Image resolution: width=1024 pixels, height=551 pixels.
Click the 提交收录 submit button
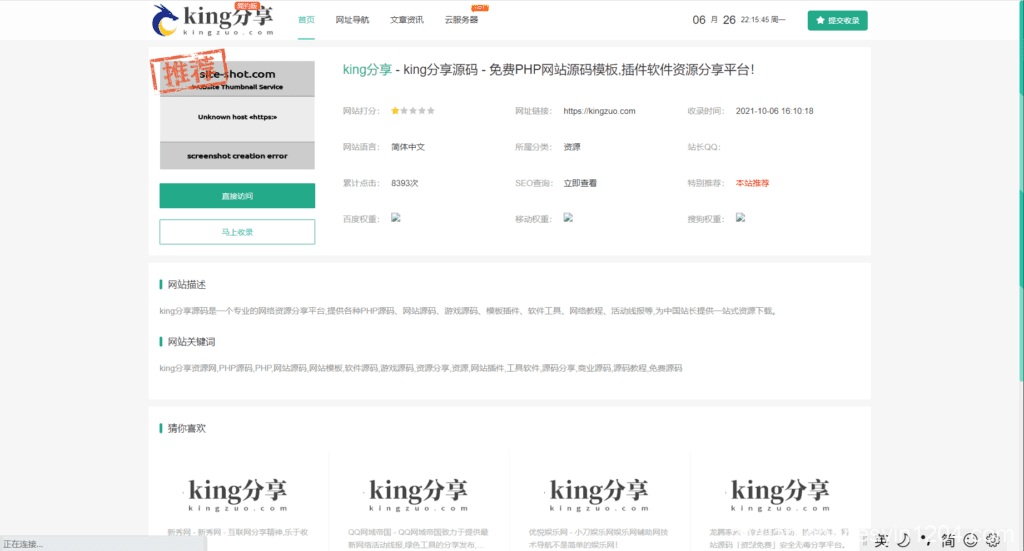click(837, 20)
